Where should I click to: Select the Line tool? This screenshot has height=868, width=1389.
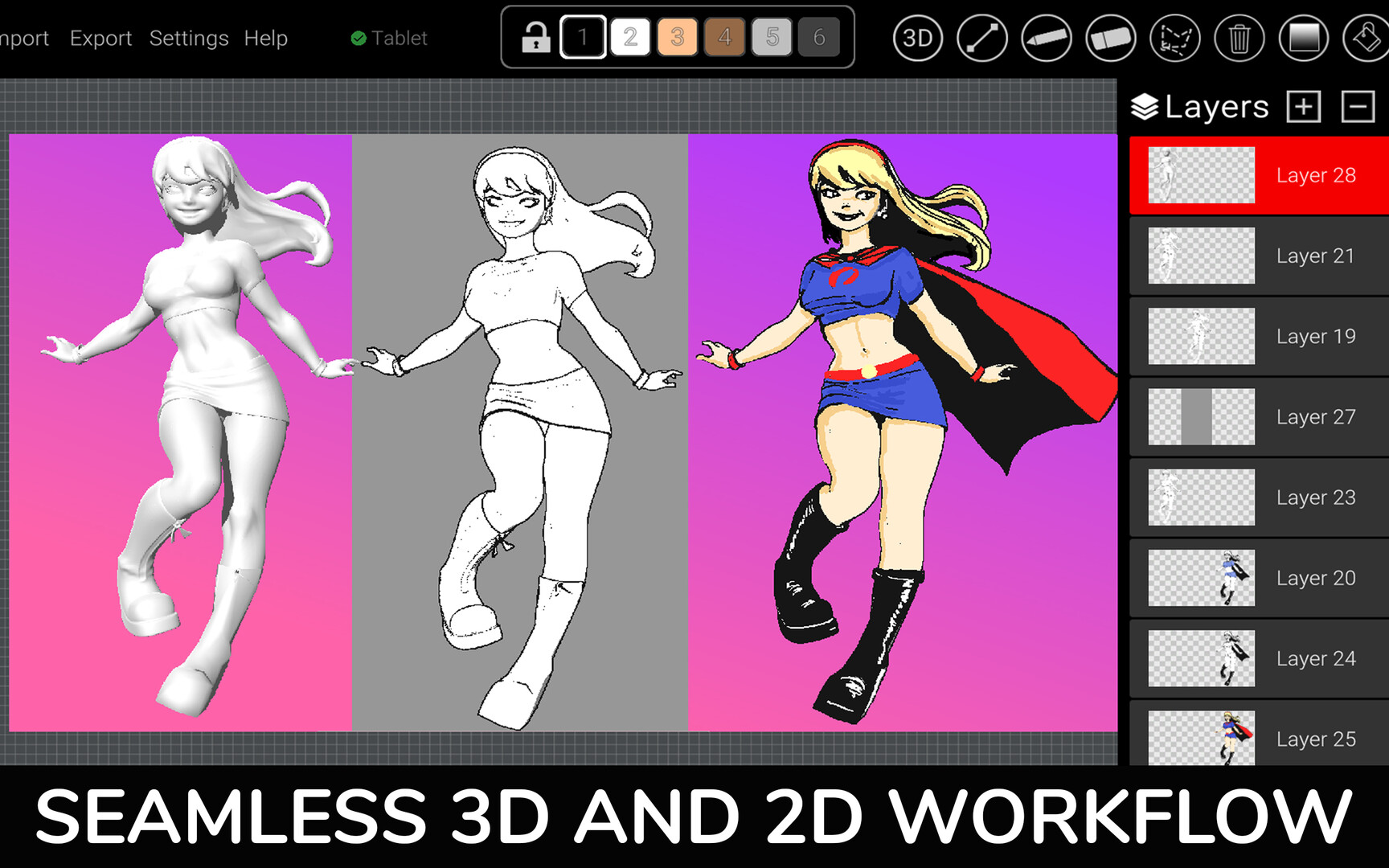pos(982,38)
